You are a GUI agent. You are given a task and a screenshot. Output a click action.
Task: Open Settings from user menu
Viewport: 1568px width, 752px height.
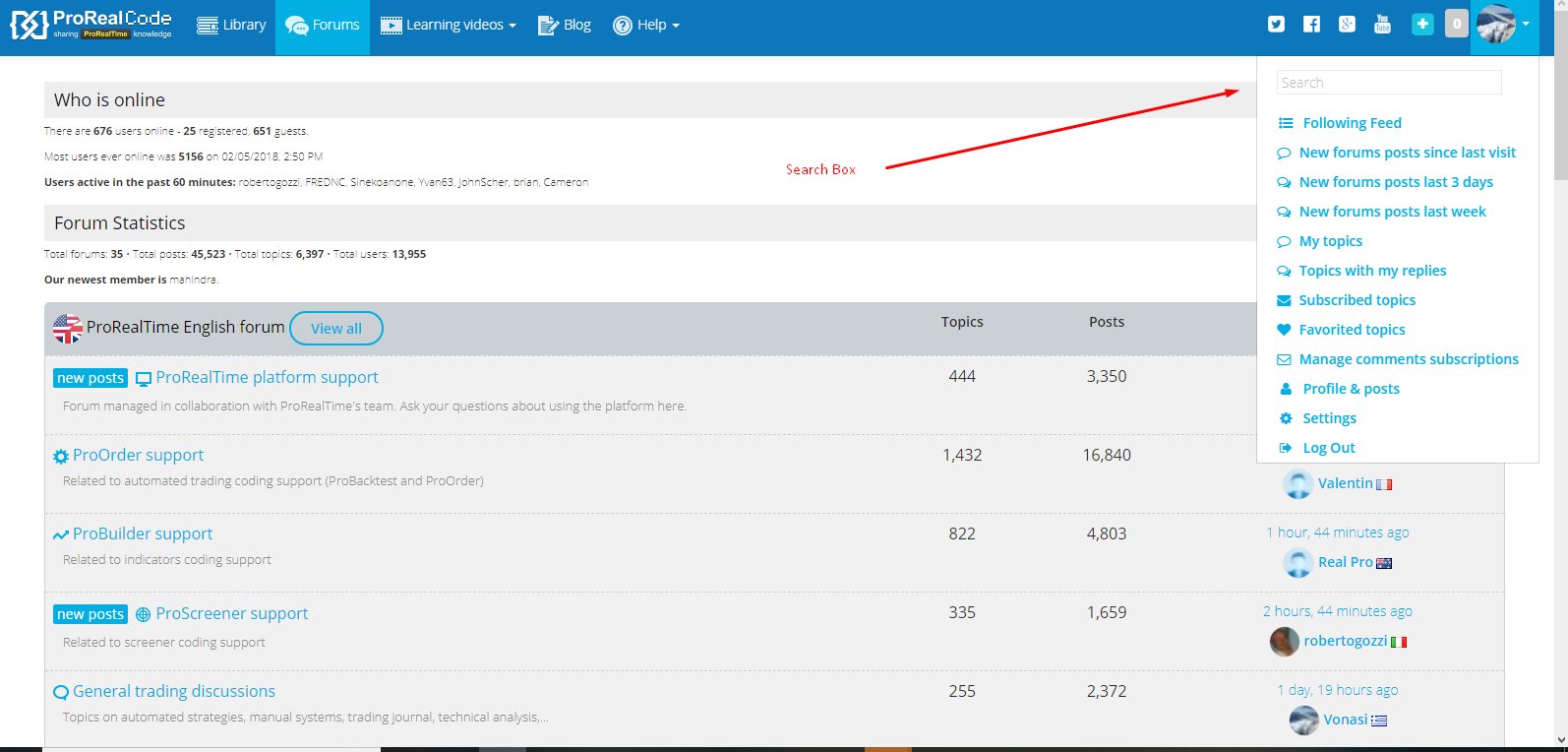1329,418
